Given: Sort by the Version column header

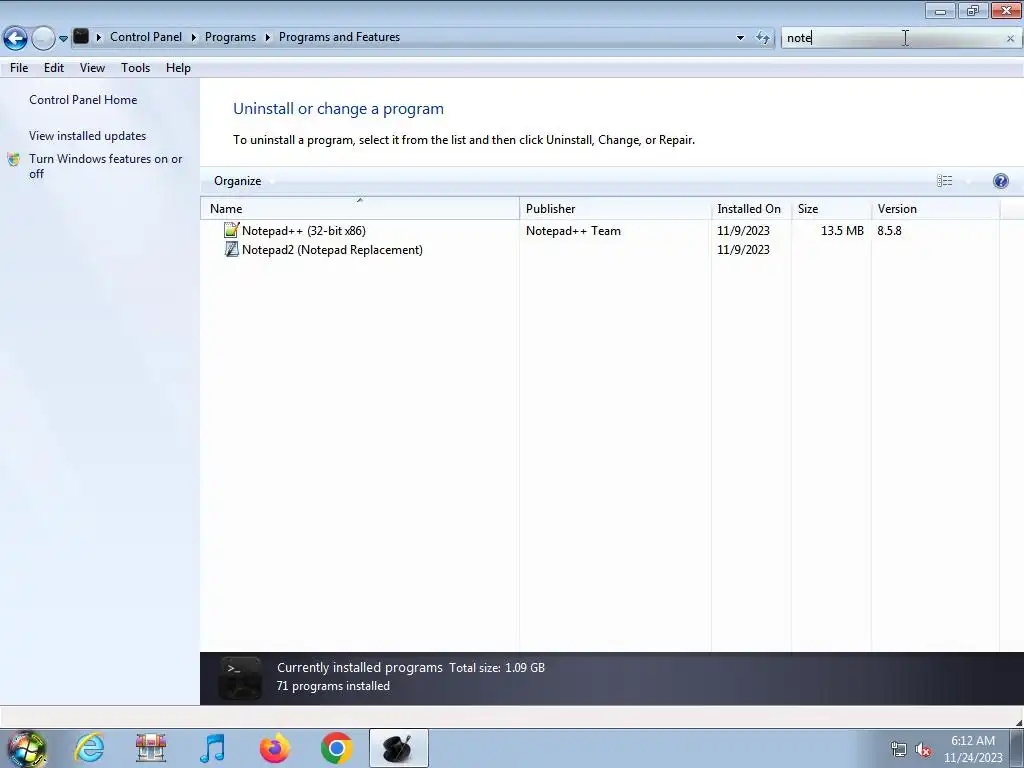Looking at the screenshot, I should pyautogui.click(x=935, y=208).
